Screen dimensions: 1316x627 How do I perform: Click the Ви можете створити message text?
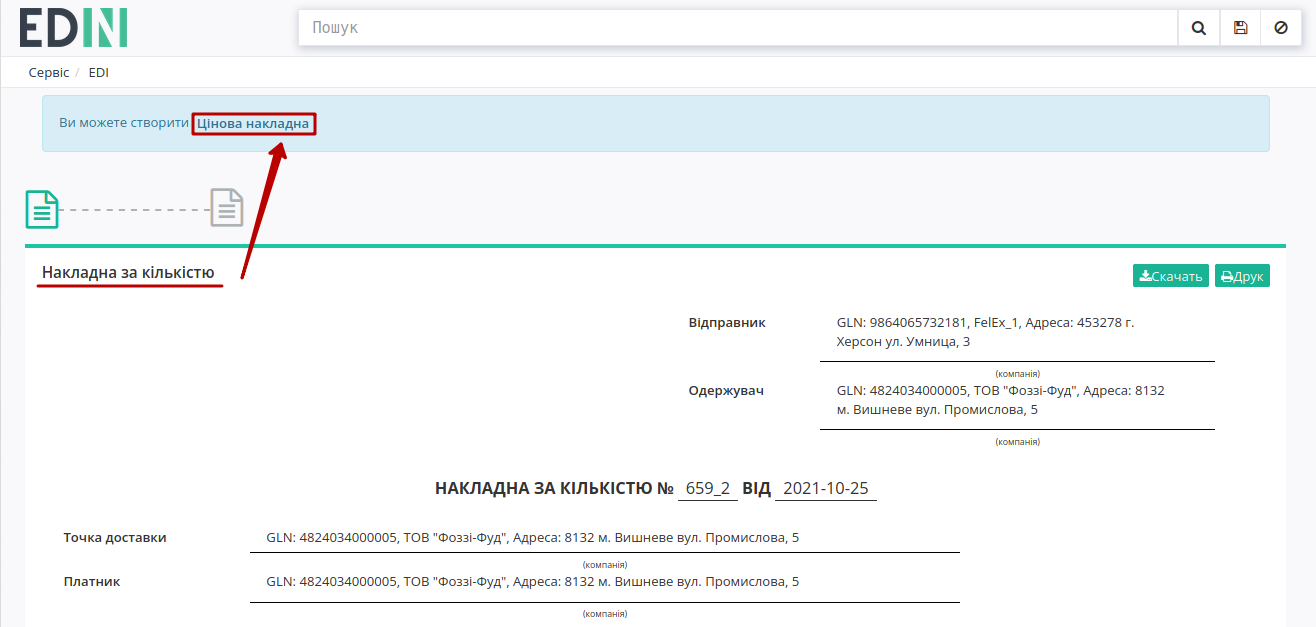click(x=124, y=123)
